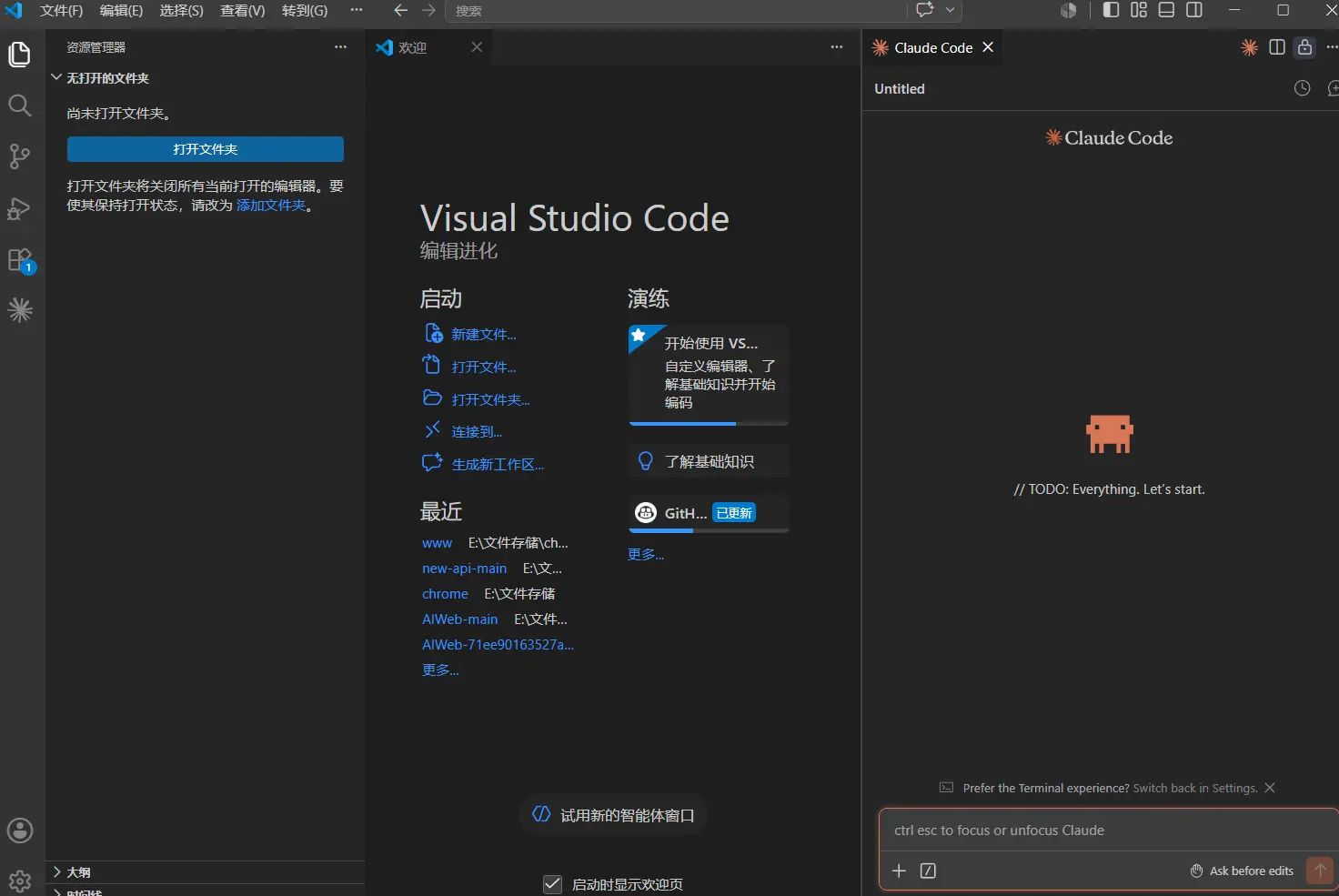Open slash commands icon in Claude input
The width and height of the screenshot is (1339, 896).
(x=928, y=871)
